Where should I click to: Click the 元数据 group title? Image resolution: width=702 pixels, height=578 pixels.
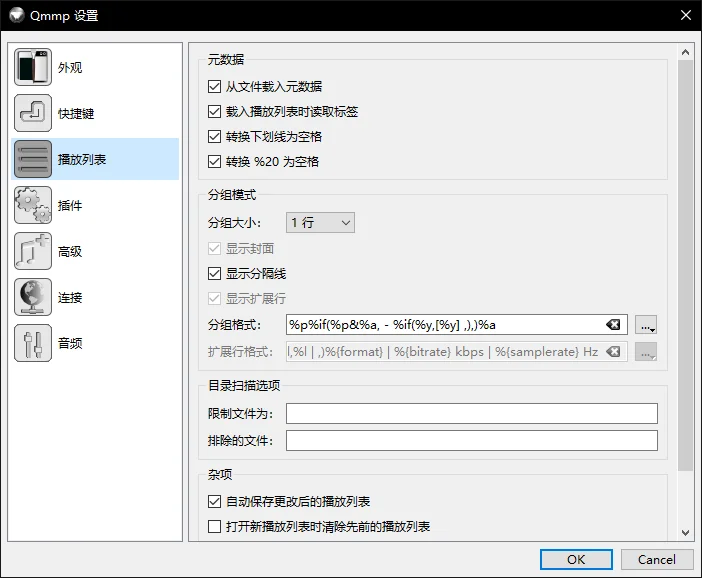226,60
